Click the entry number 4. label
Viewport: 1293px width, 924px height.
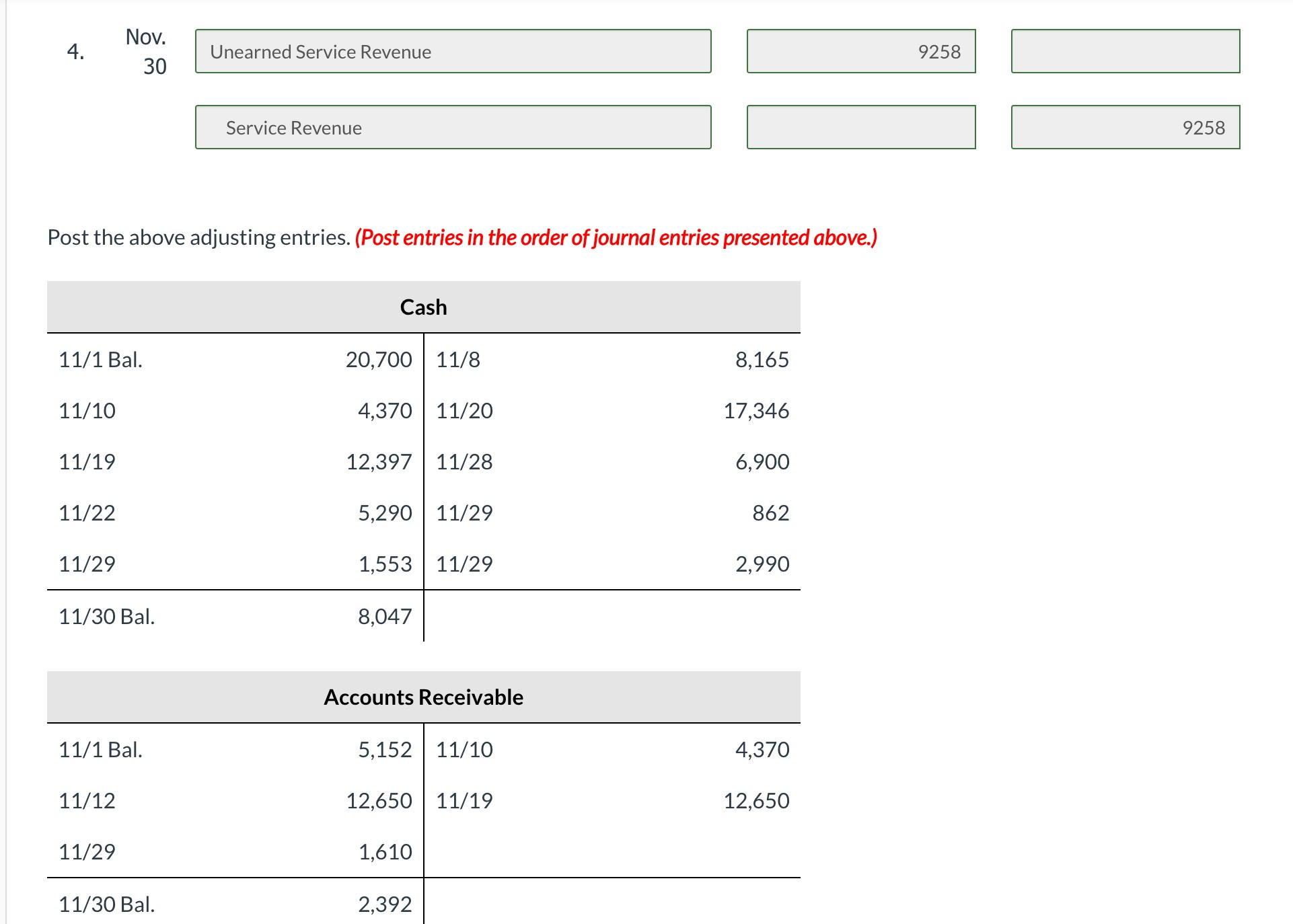75,52
